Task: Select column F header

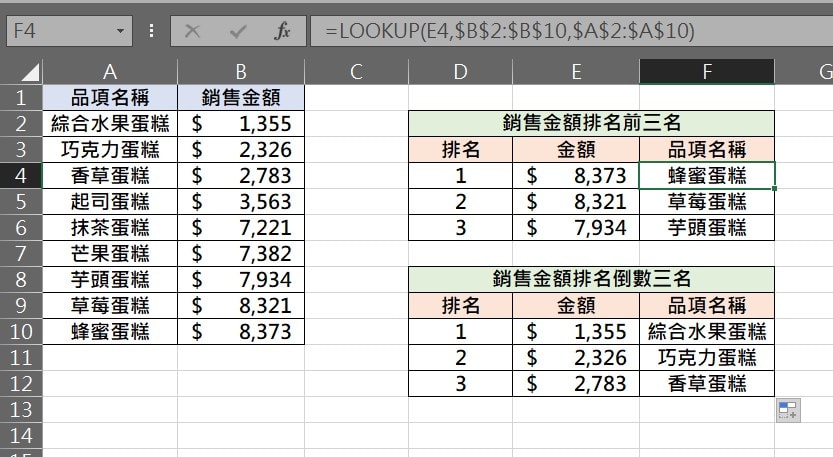Action: click(706, 72)
